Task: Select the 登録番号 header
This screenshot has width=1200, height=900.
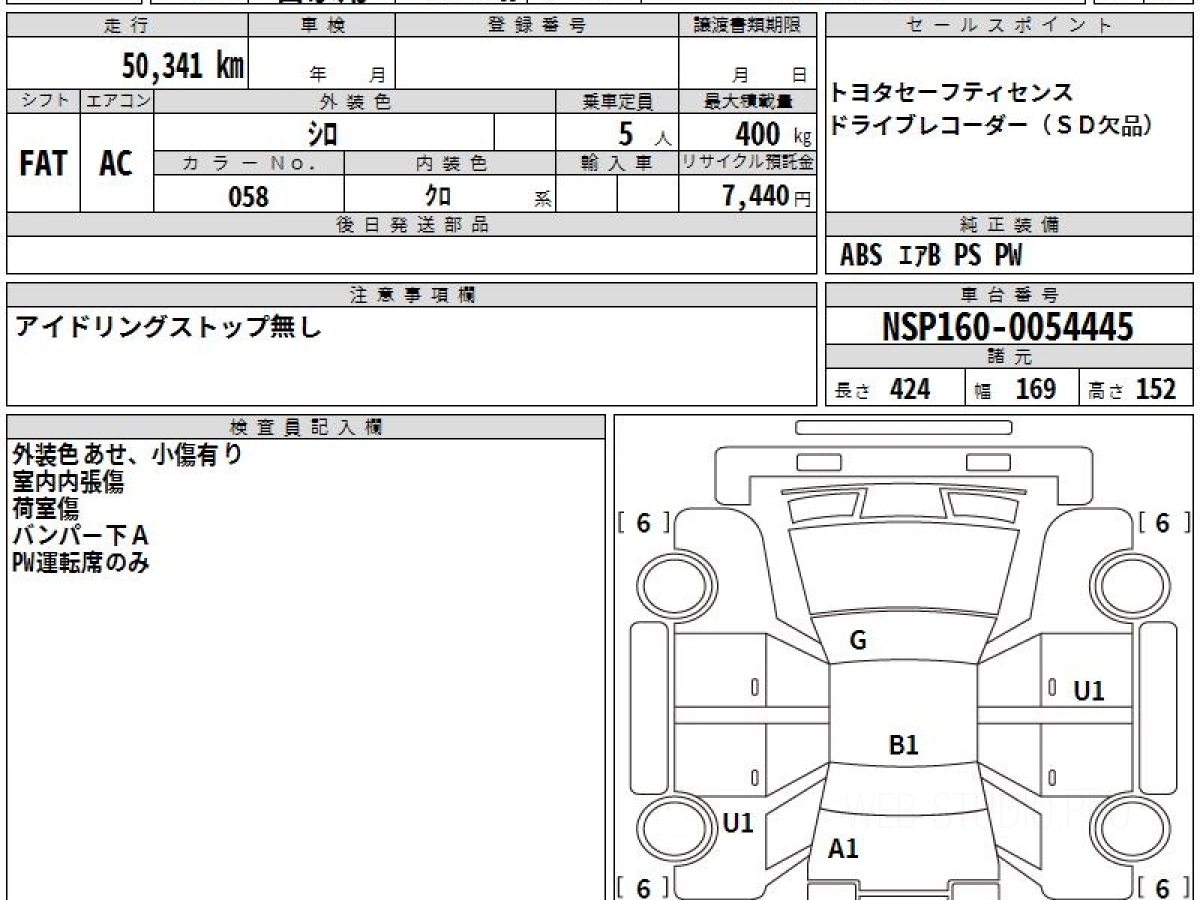Action: point(536,26)
